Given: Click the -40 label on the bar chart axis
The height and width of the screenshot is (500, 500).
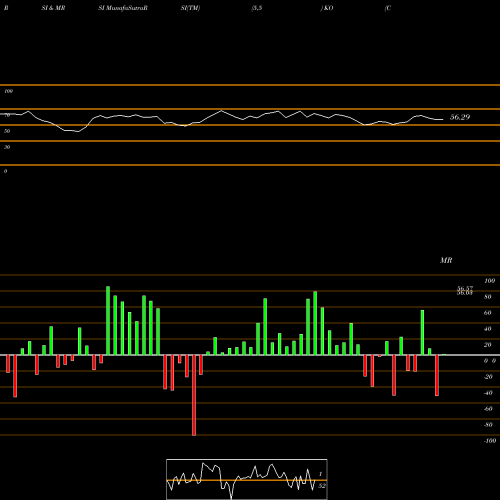Looking at the screenshot, I should [x=488, y=393].
